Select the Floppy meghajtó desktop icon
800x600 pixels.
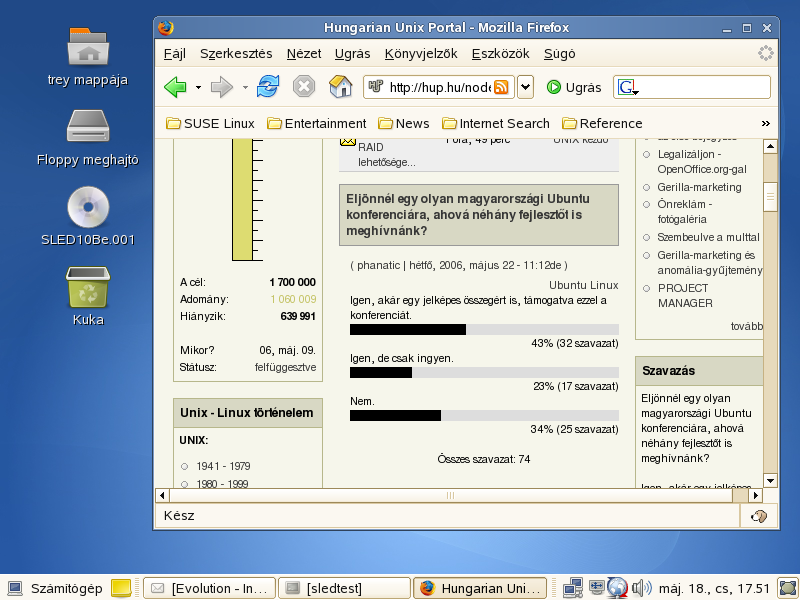[x=88, y=126]
